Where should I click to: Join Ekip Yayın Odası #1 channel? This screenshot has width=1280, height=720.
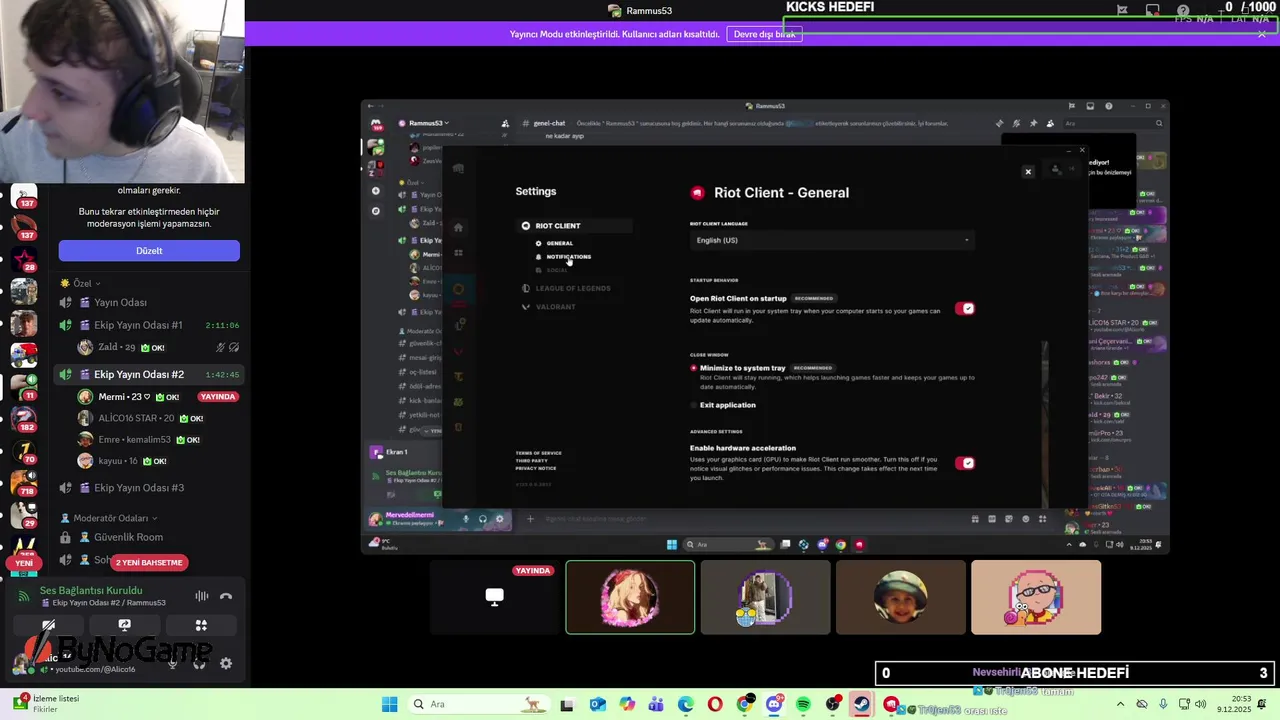(149, 325)
